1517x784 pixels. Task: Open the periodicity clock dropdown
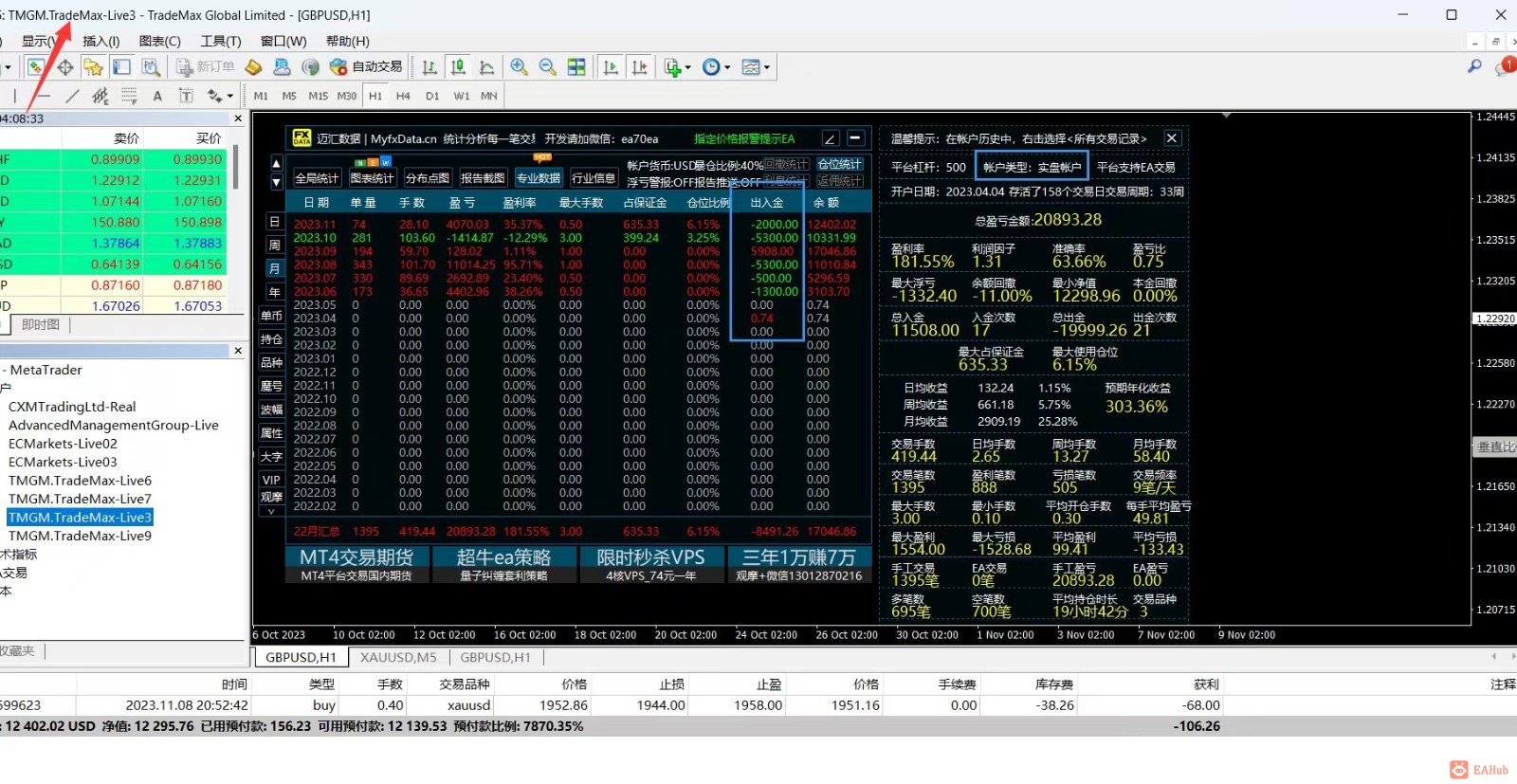tap(716, 66)
